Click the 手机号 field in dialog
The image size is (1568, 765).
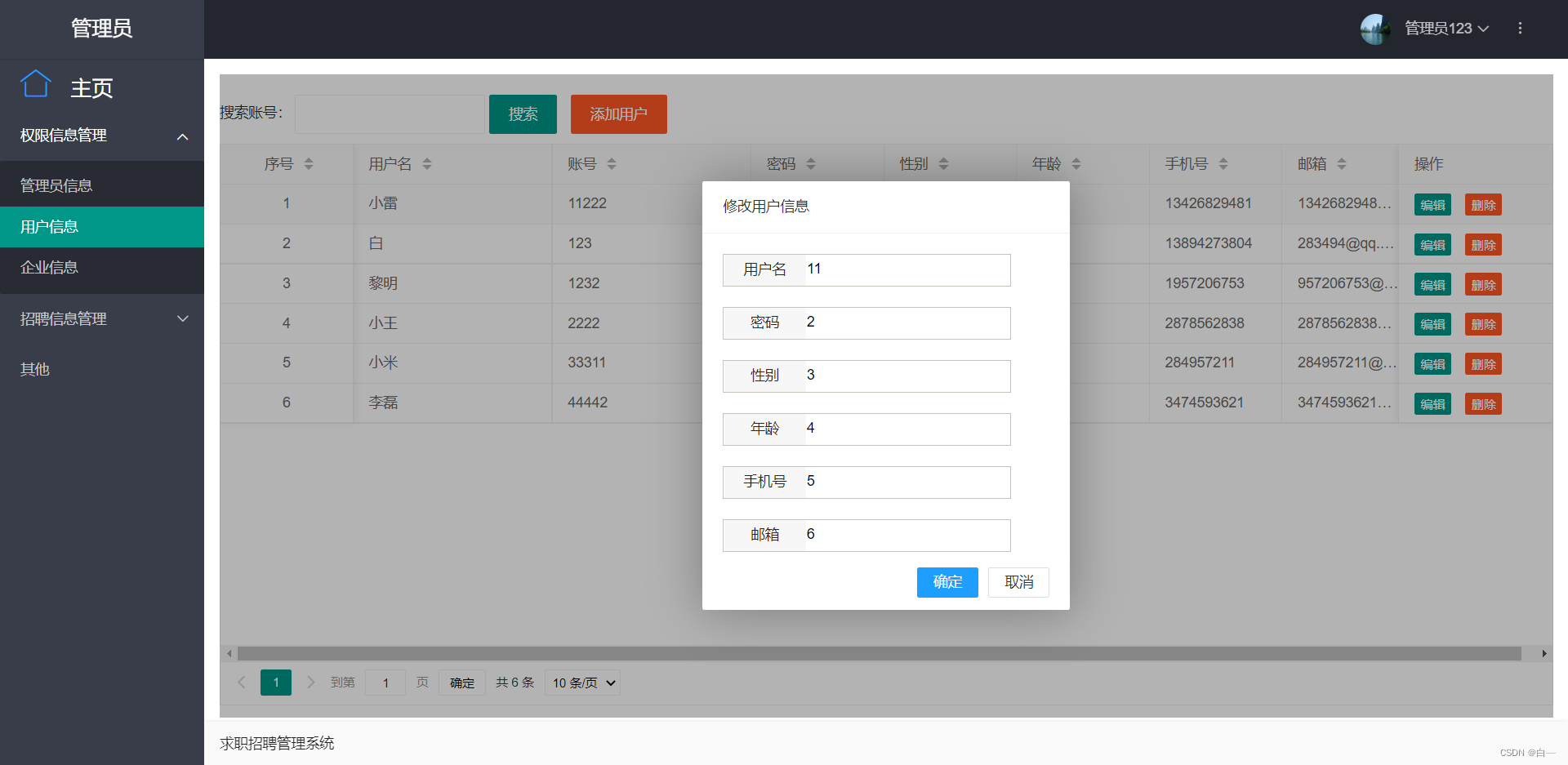[907, 483]
